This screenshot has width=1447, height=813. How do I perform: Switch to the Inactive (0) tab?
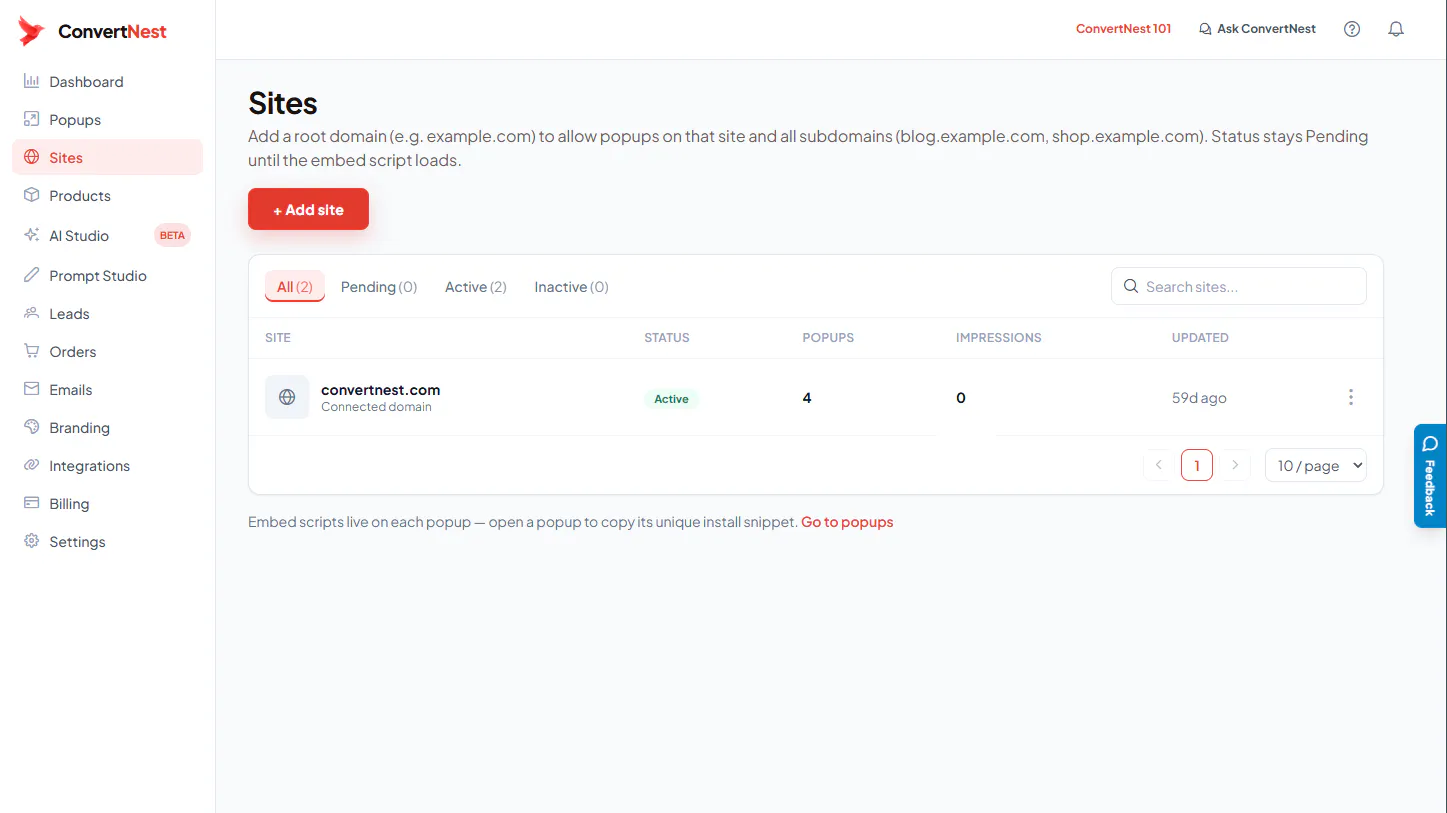click(x=572, y=287)
